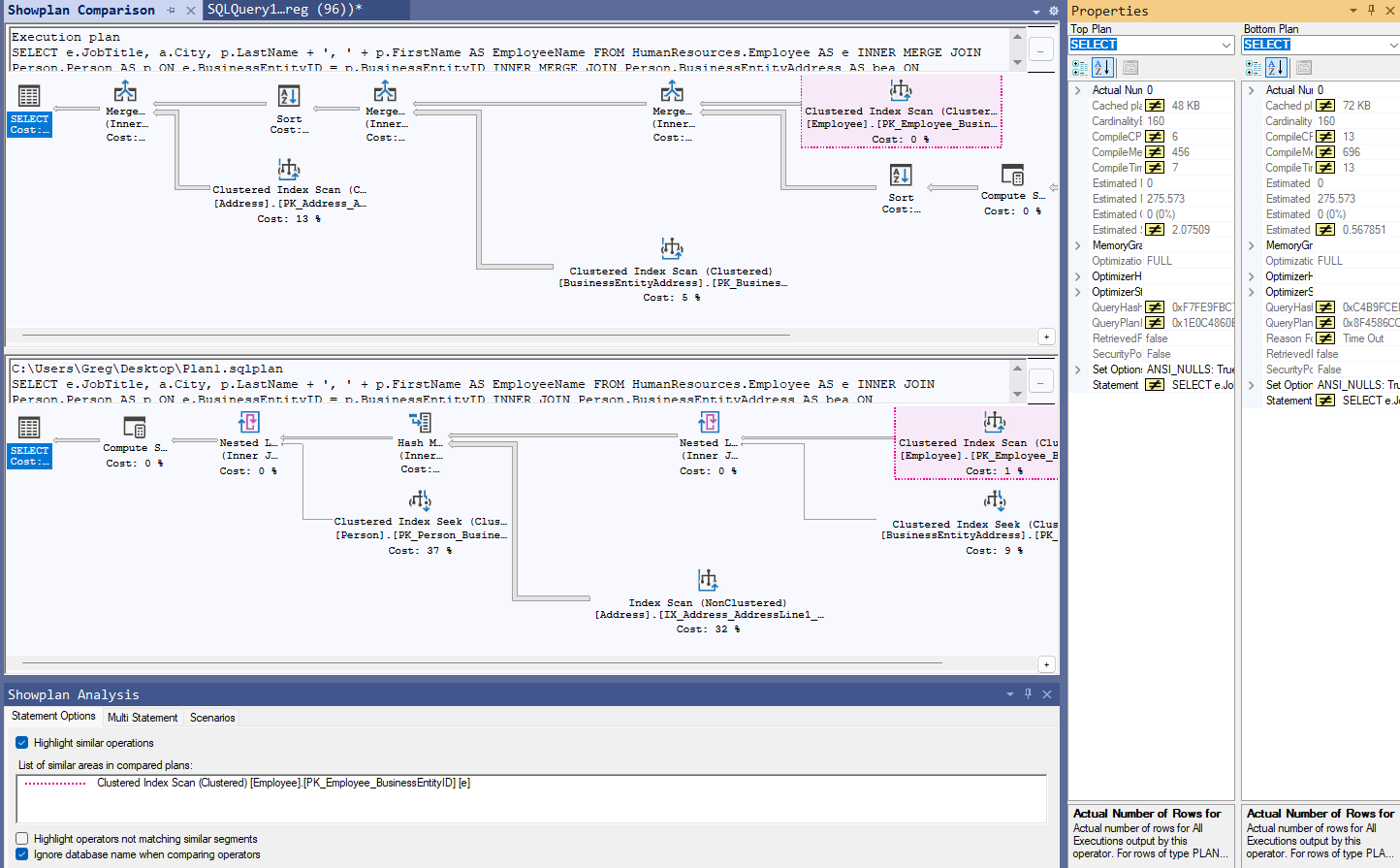The width and height of the screenshot is (1400, 868).
Task: Select BusinessEntityAddress Clustered Index Scan, cost 5%
Action: coord(672,271)
